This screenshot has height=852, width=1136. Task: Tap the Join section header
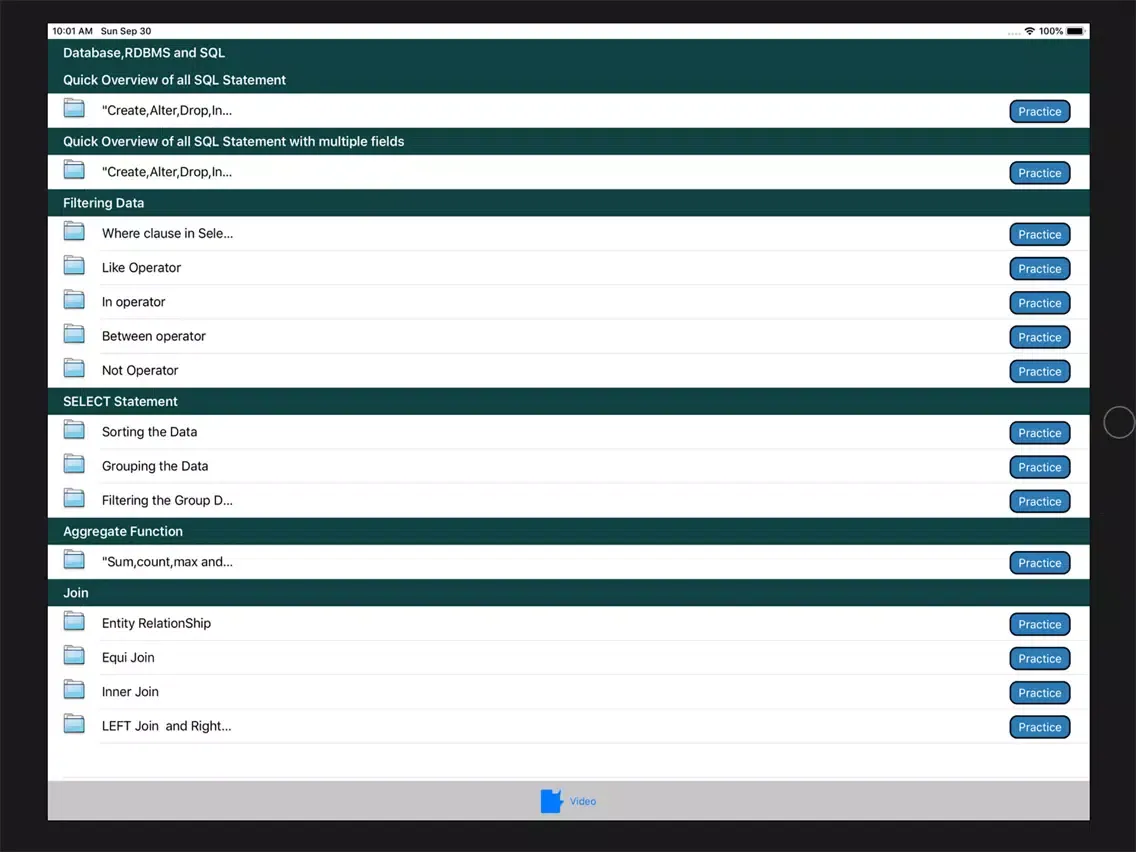pos(76,593)
